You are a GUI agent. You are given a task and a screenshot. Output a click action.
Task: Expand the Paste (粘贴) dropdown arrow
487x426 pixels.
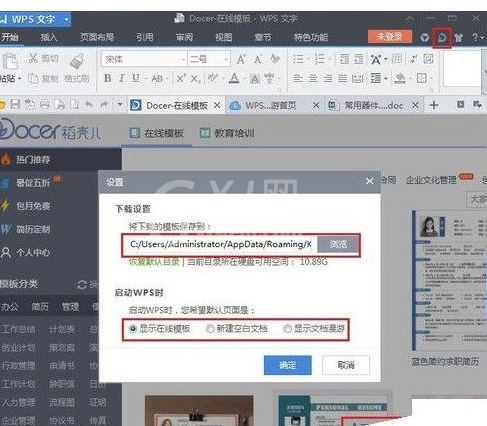pyautogui.click(x=19, y=79)
